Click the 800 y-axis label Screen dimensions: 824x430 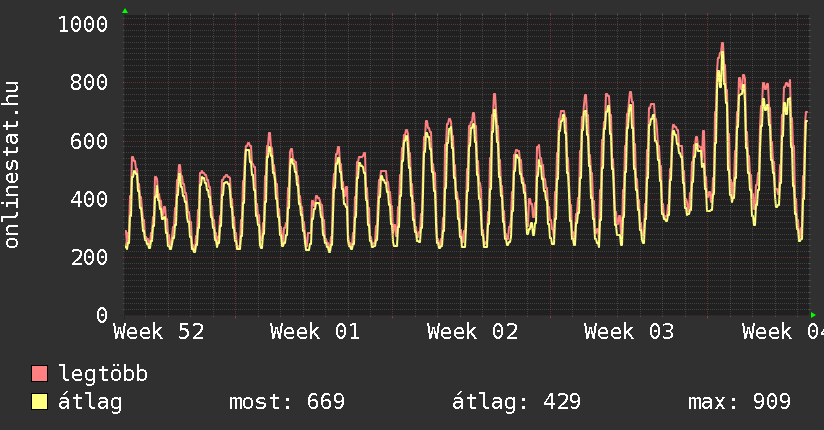88,83
